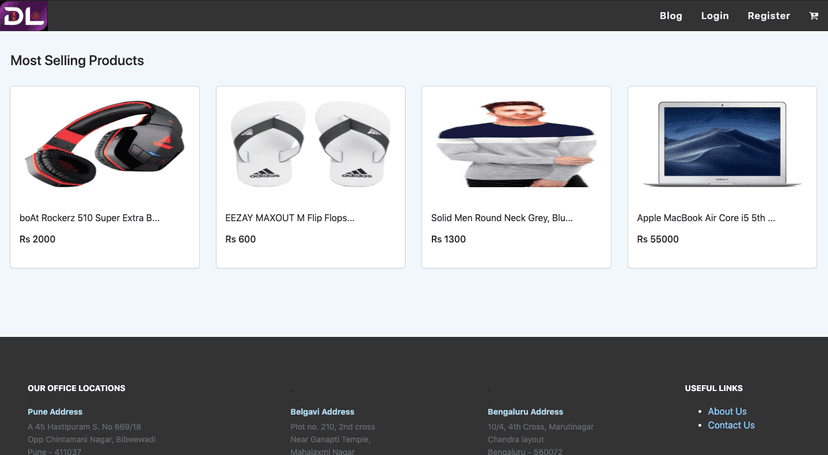Click EEZAY MAXOUT M Flip Flops title

pyautogui.click(x=290, y=217)
